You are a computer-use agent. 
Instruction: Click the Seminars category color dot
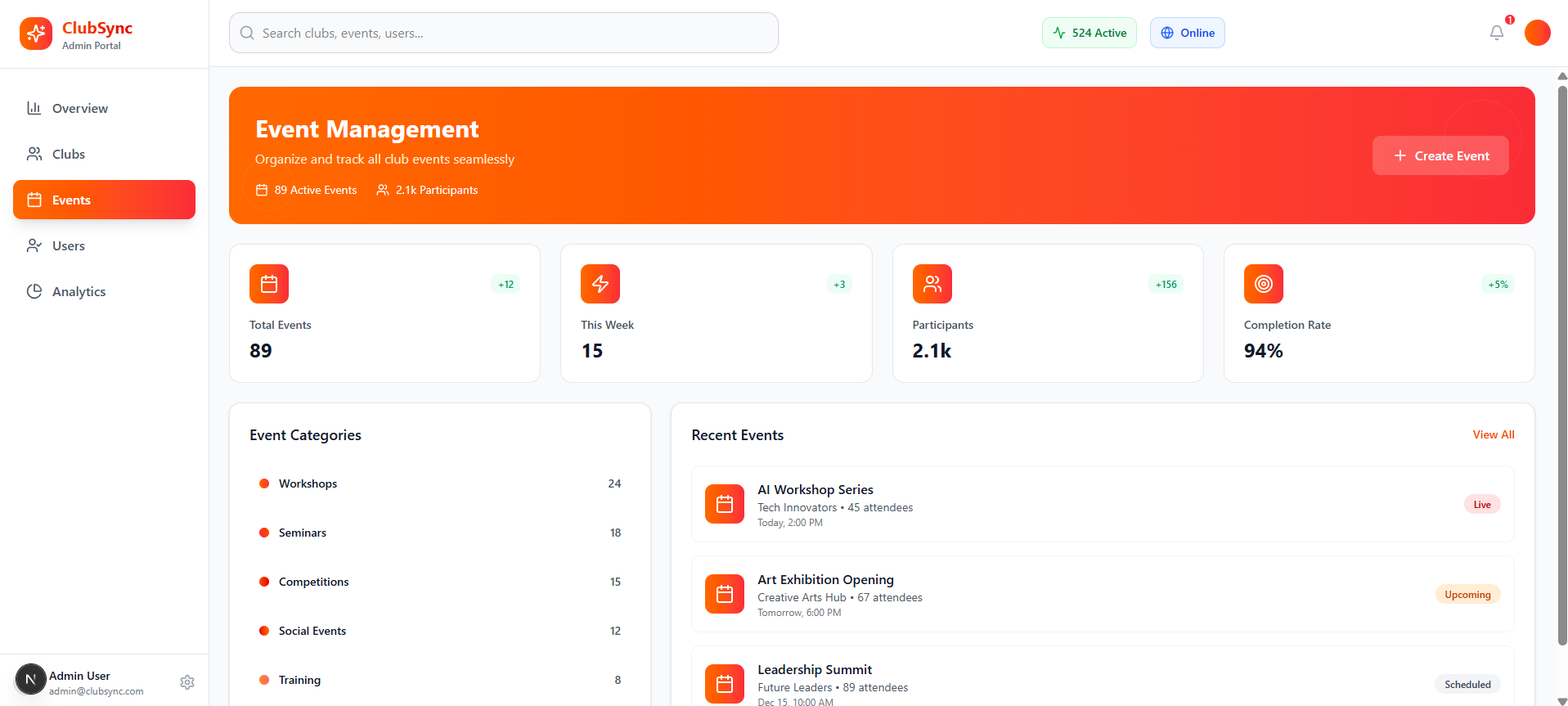264,533
